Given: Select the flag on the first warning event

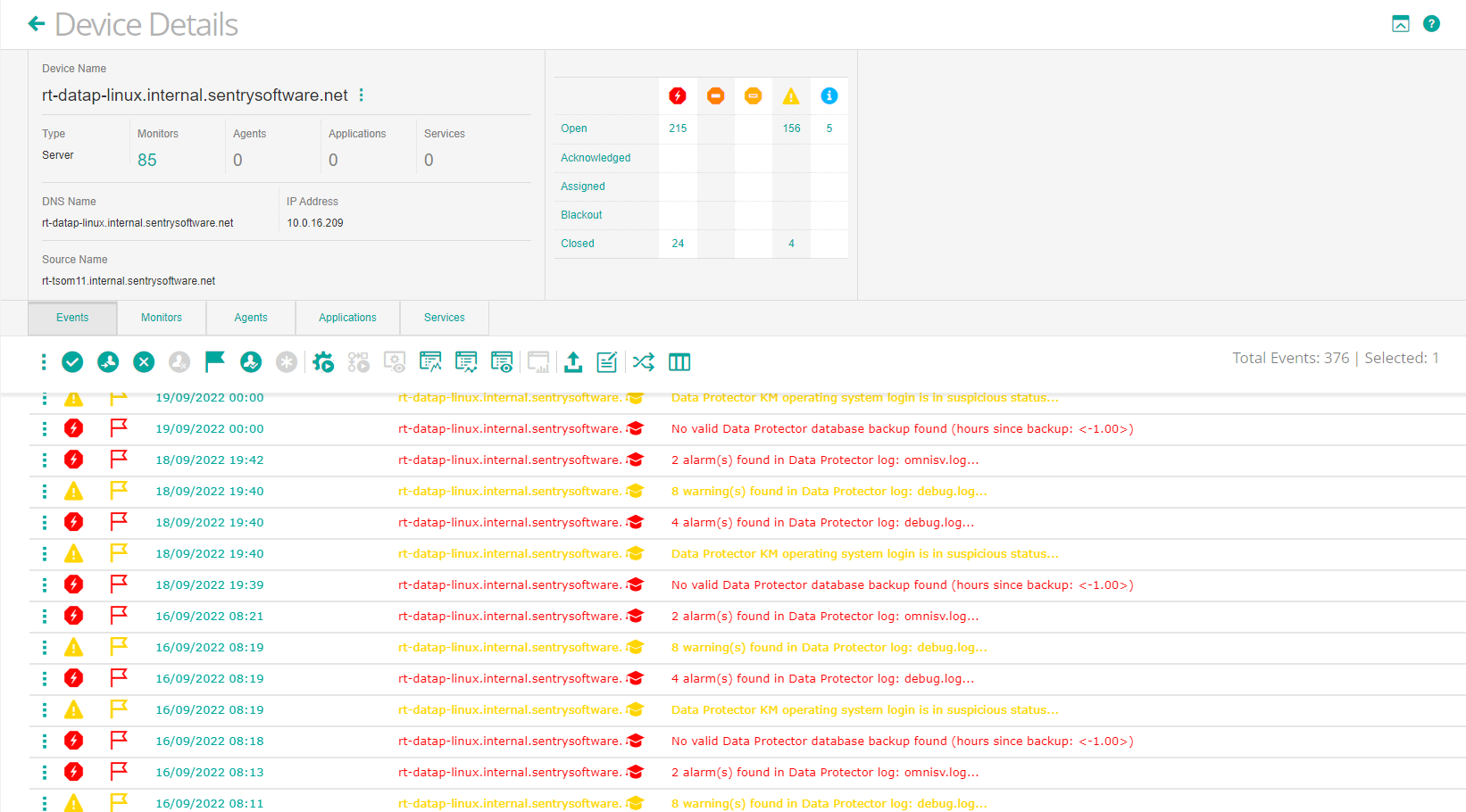Looking at the screenshot, I should pyautogui.click(x=118, y=397).
